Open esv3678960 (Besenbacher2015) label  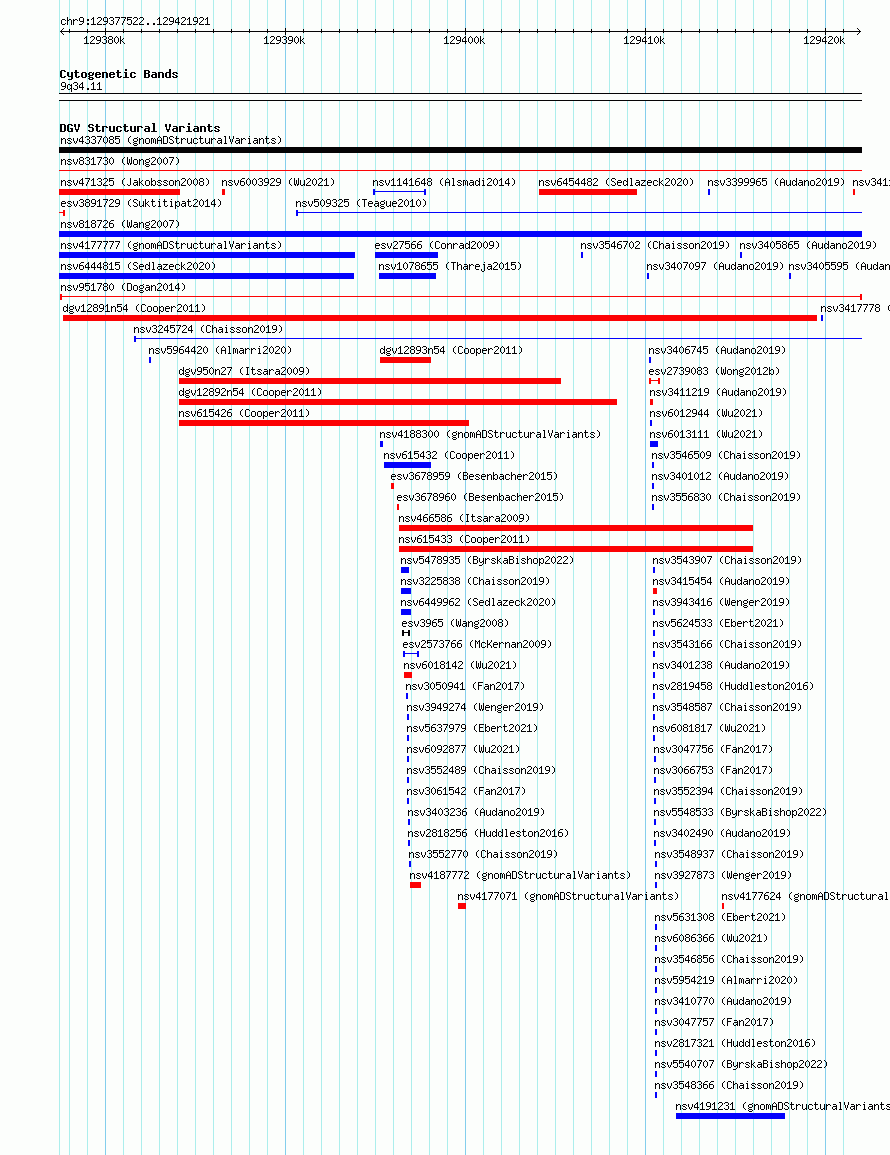coord(480,497)
